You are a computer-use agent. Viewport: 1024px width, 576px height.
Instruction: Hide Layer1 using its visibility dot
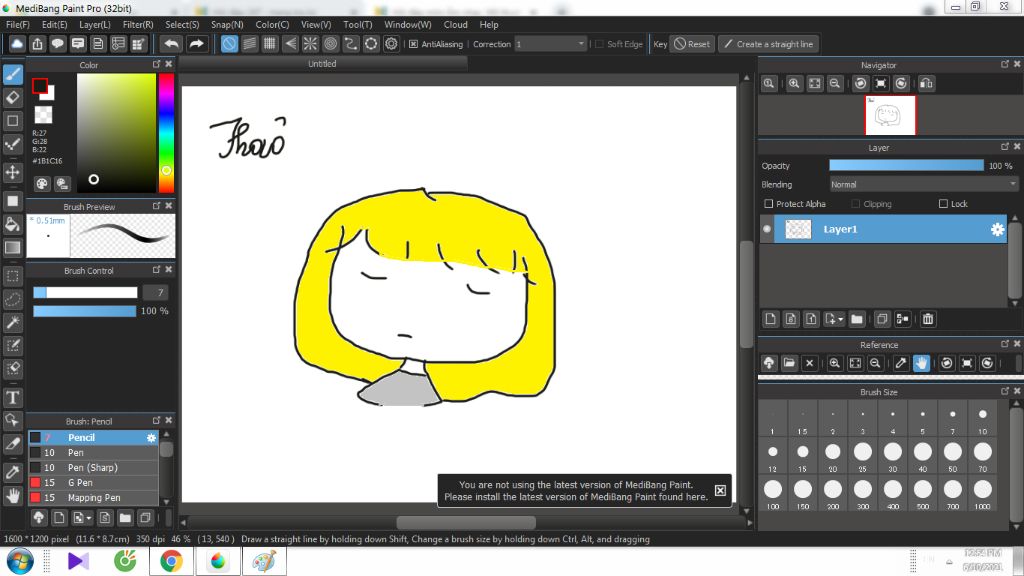tap(767, 229)
